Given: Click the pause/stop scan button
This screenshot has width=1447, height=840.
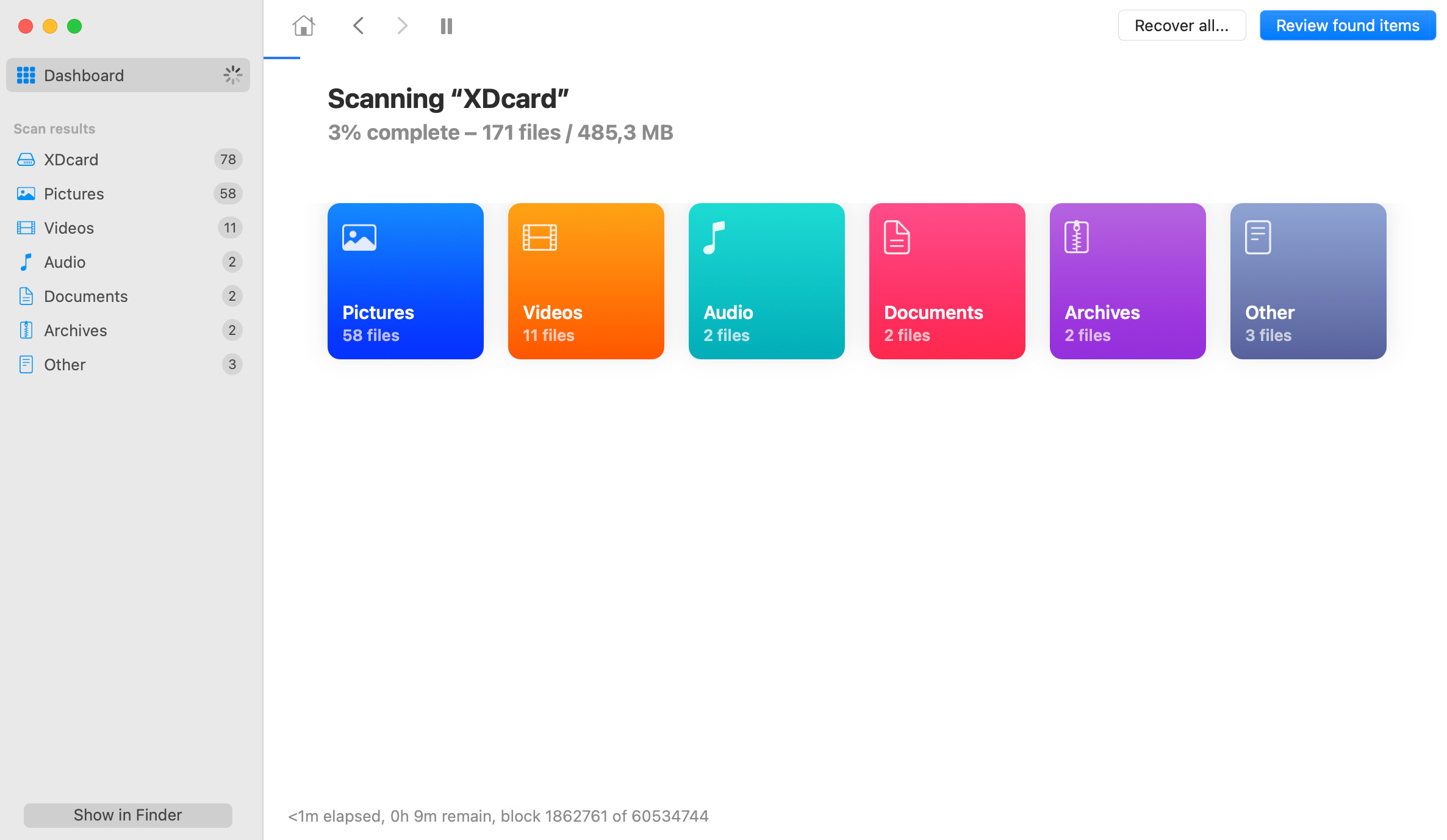Looking at the screenshot, I should 446,26.
